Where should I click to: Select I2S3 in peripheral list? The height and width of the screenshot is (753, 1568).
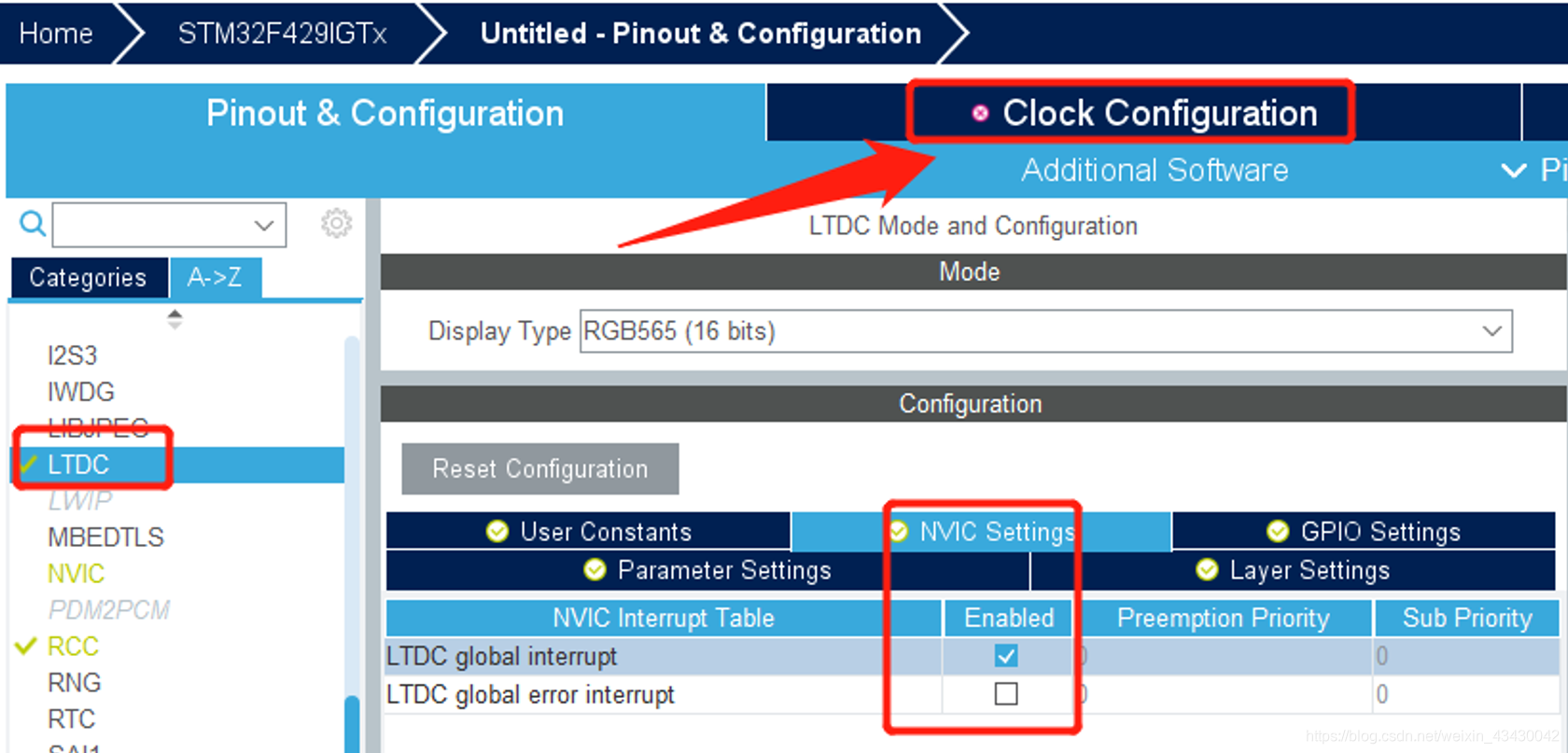(x=73, y=356)
